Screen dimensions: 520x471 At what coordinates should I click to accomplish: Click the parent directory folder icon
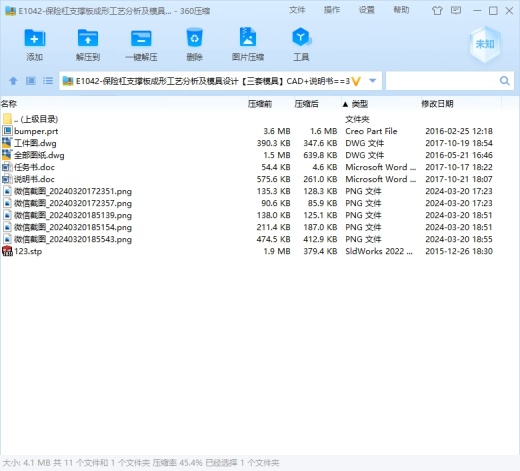7,119
